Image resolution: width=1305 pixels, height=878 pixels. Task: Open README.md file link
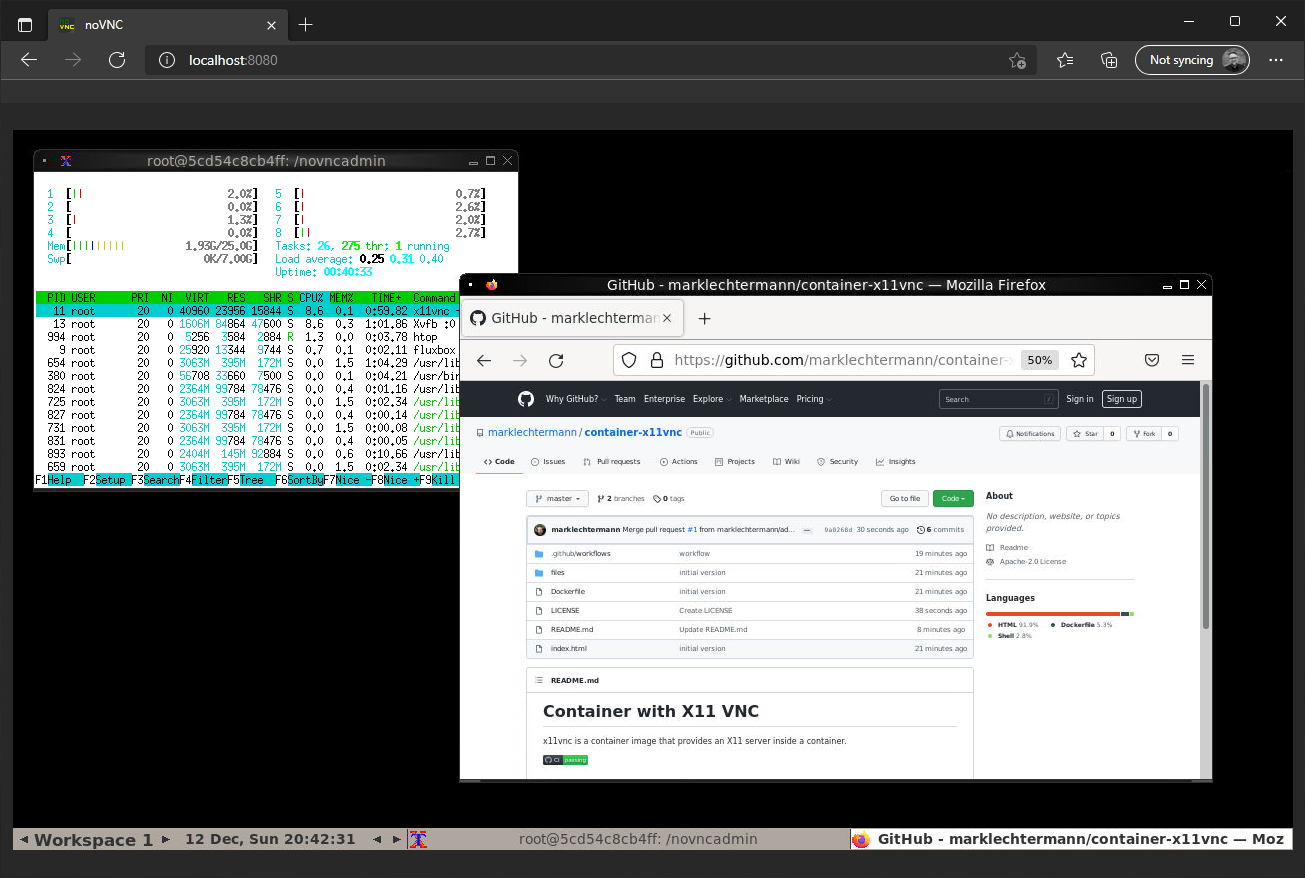(x=572, y=630)
